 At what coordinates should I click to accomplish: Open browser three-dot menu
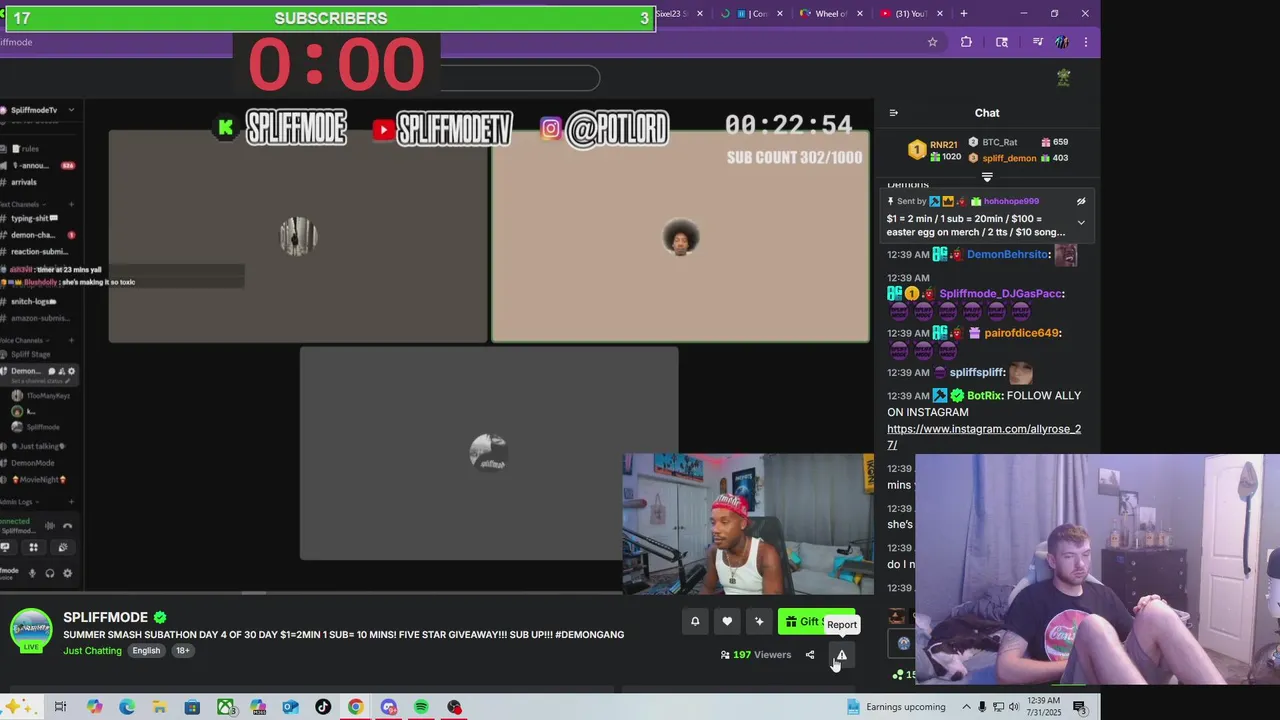click(x=1086, y=42)
